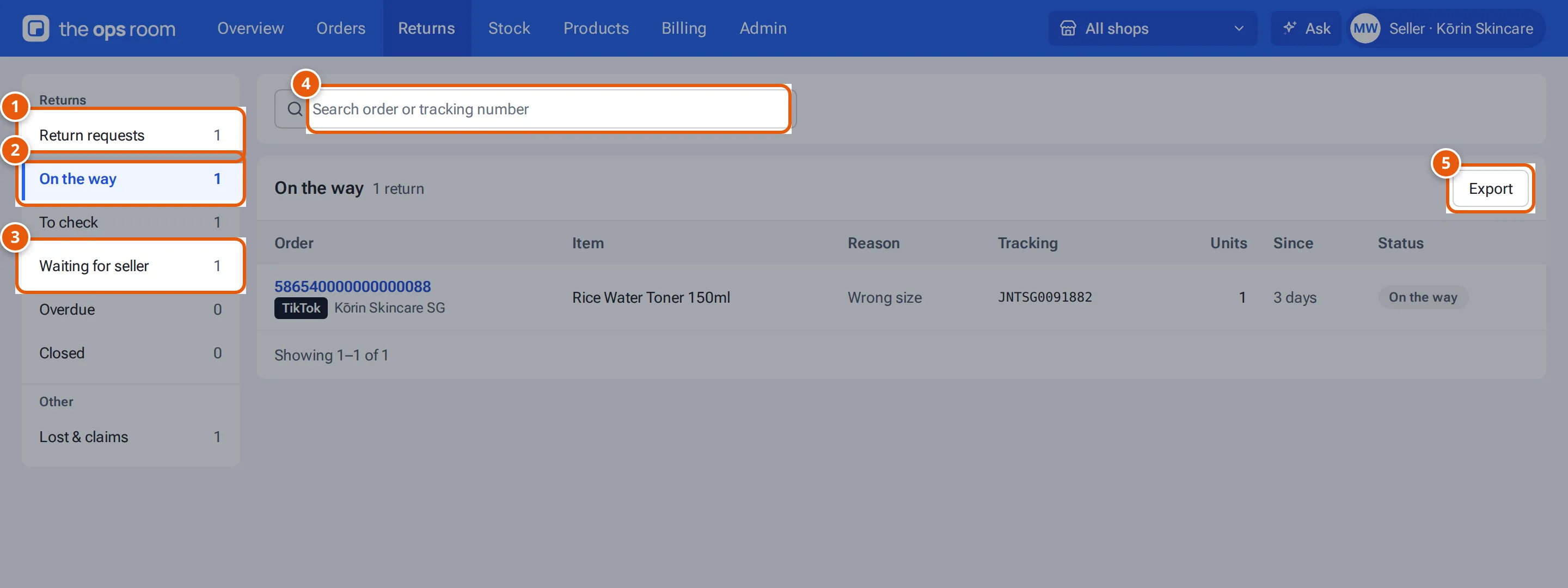1568x588 pixels.
Task: Click the On the way status badge
Action: (1423, 297)
